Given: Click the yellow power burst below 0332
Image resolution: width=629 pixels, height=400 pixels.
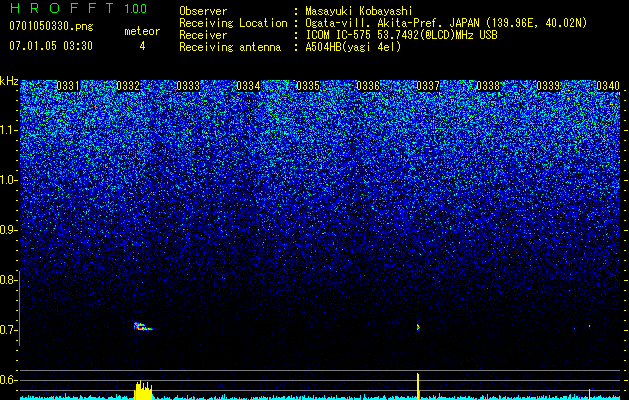Looking at the screenshot, I should tap(143, 390).
